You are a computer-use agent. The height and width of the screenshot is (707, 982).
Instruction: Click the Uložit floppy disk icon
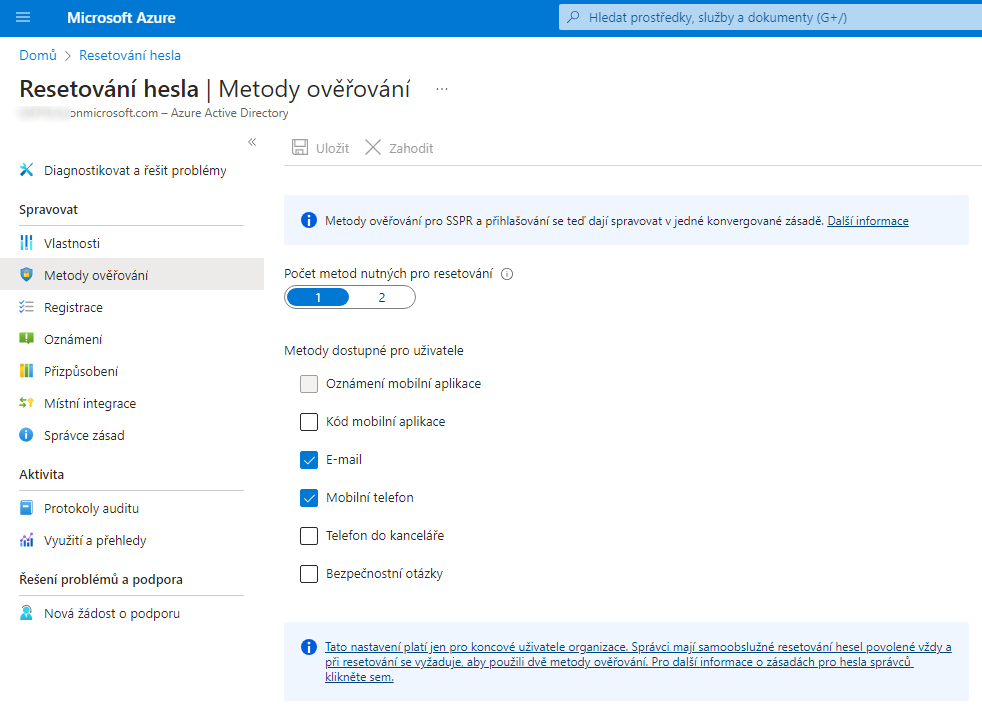point(300,148)
